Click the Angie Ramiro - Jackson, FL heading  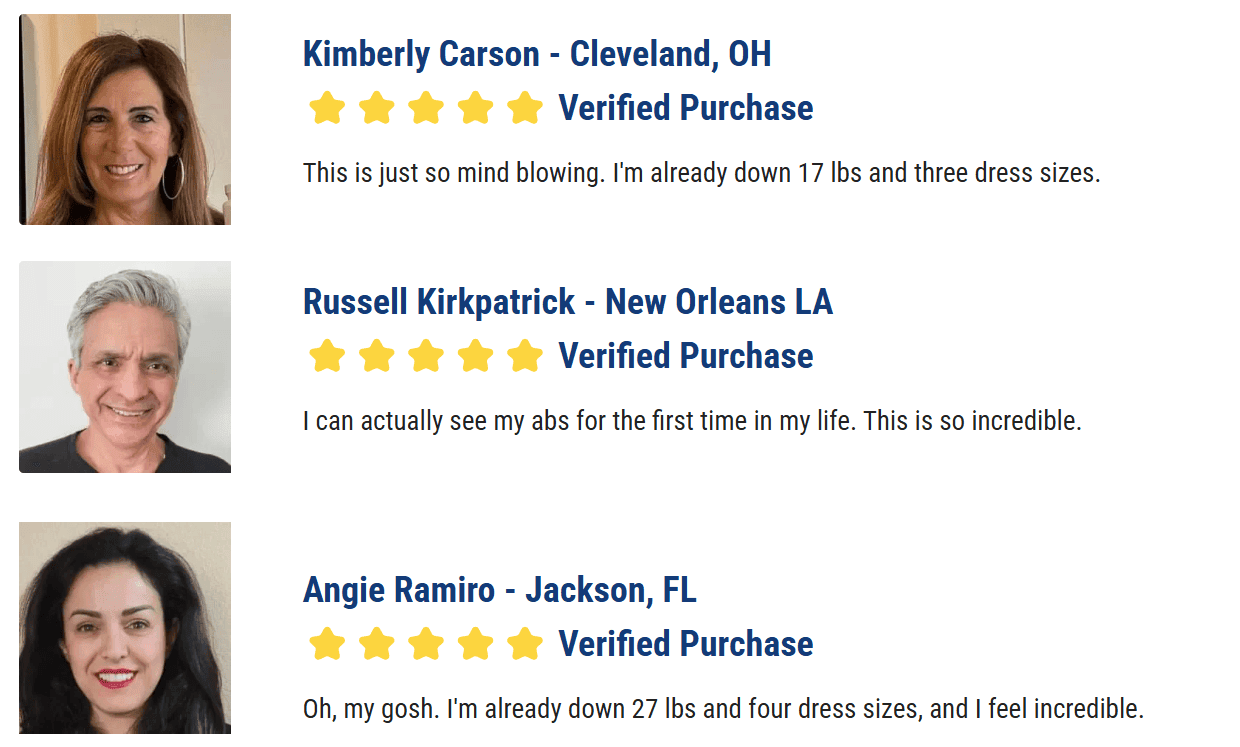click(x=499, y=590)
